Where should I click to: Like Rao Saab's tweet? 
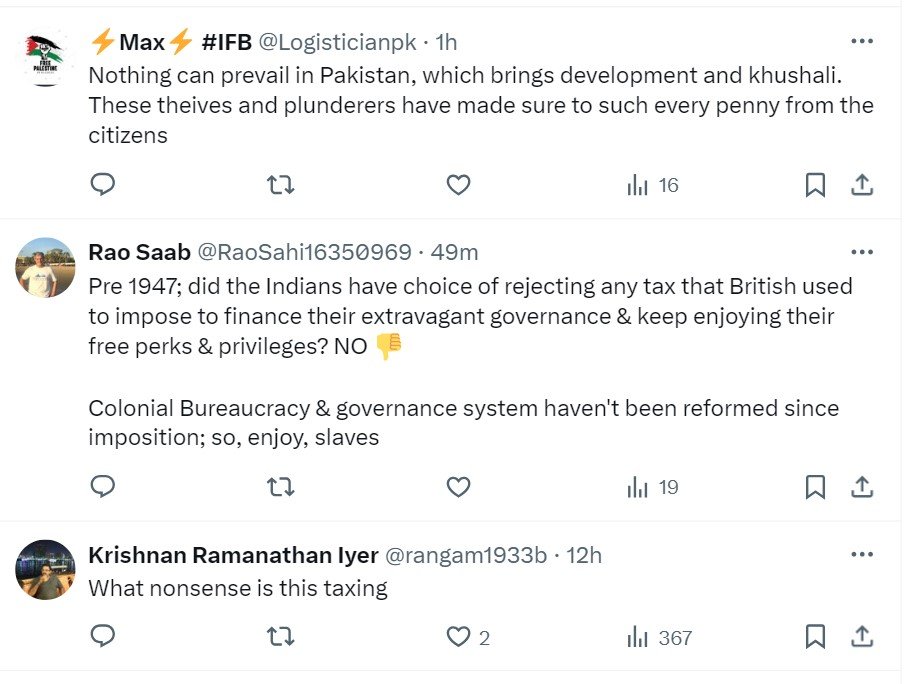[458, 487]
